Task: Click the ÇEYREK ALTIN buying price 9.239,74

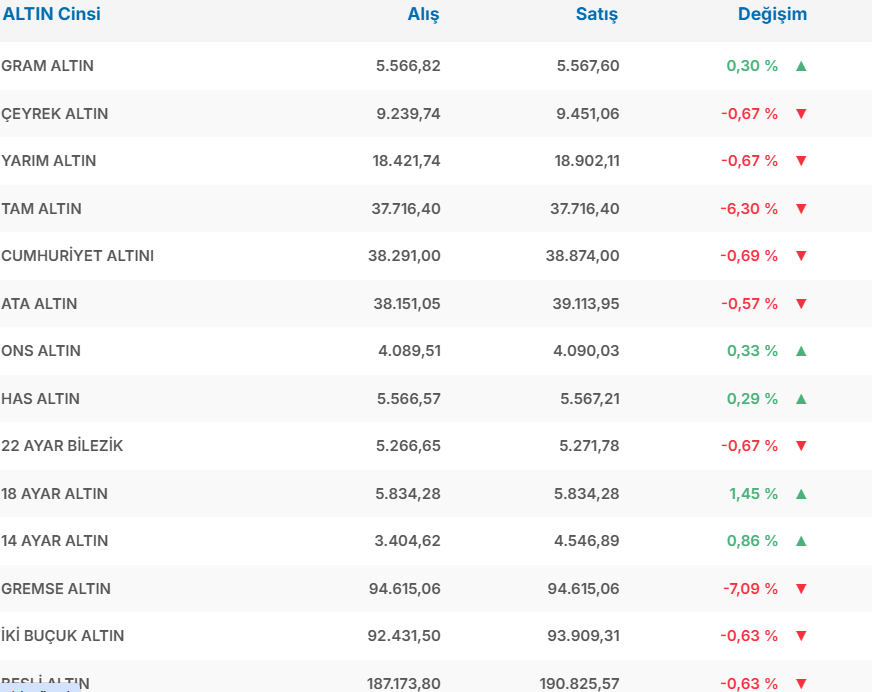Action: point(408,114)
